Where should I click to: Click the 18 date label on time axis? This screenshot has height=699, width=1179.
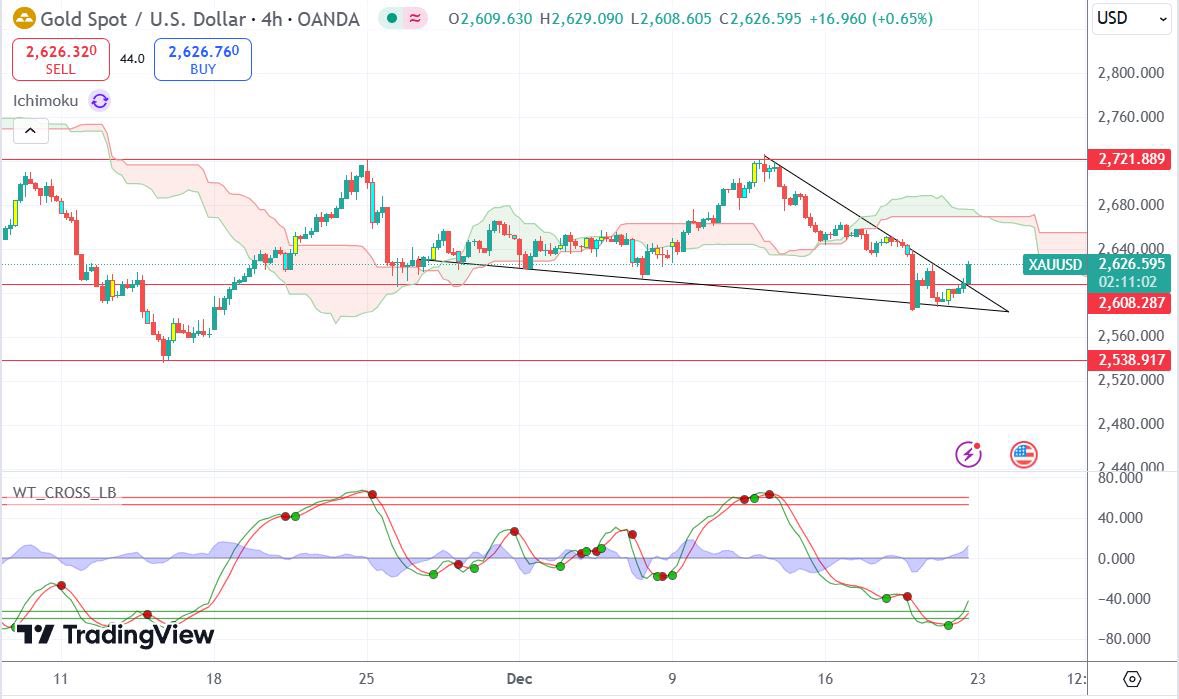click(214, 679)
